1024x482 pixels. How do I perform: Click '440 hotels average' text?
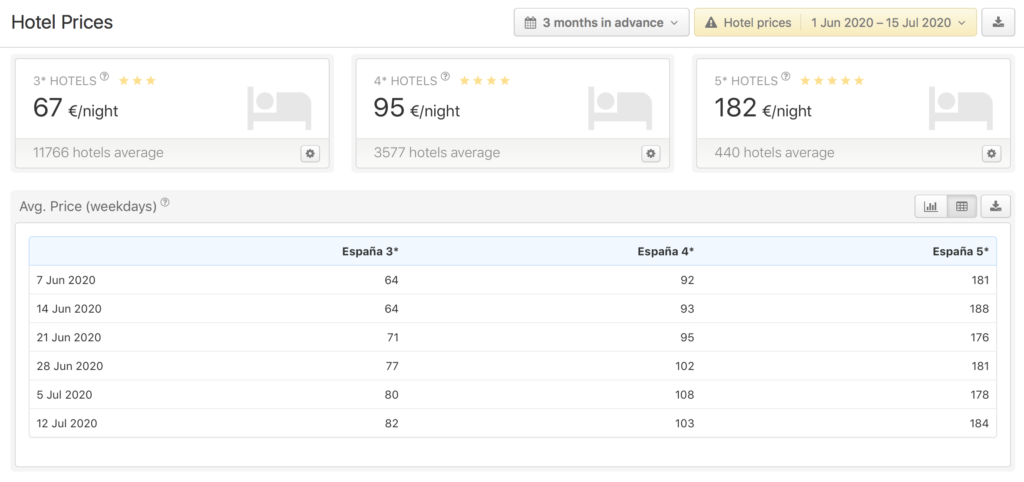774,153
